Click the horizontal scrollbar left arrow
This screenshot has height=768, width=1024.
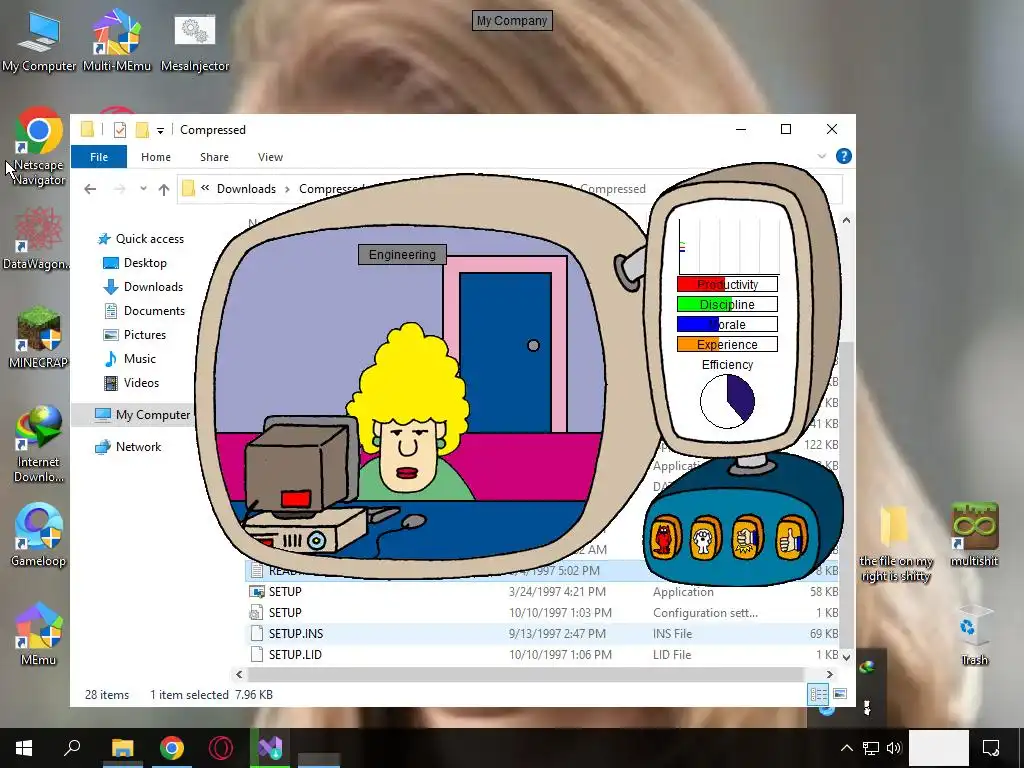click(239, 675)
